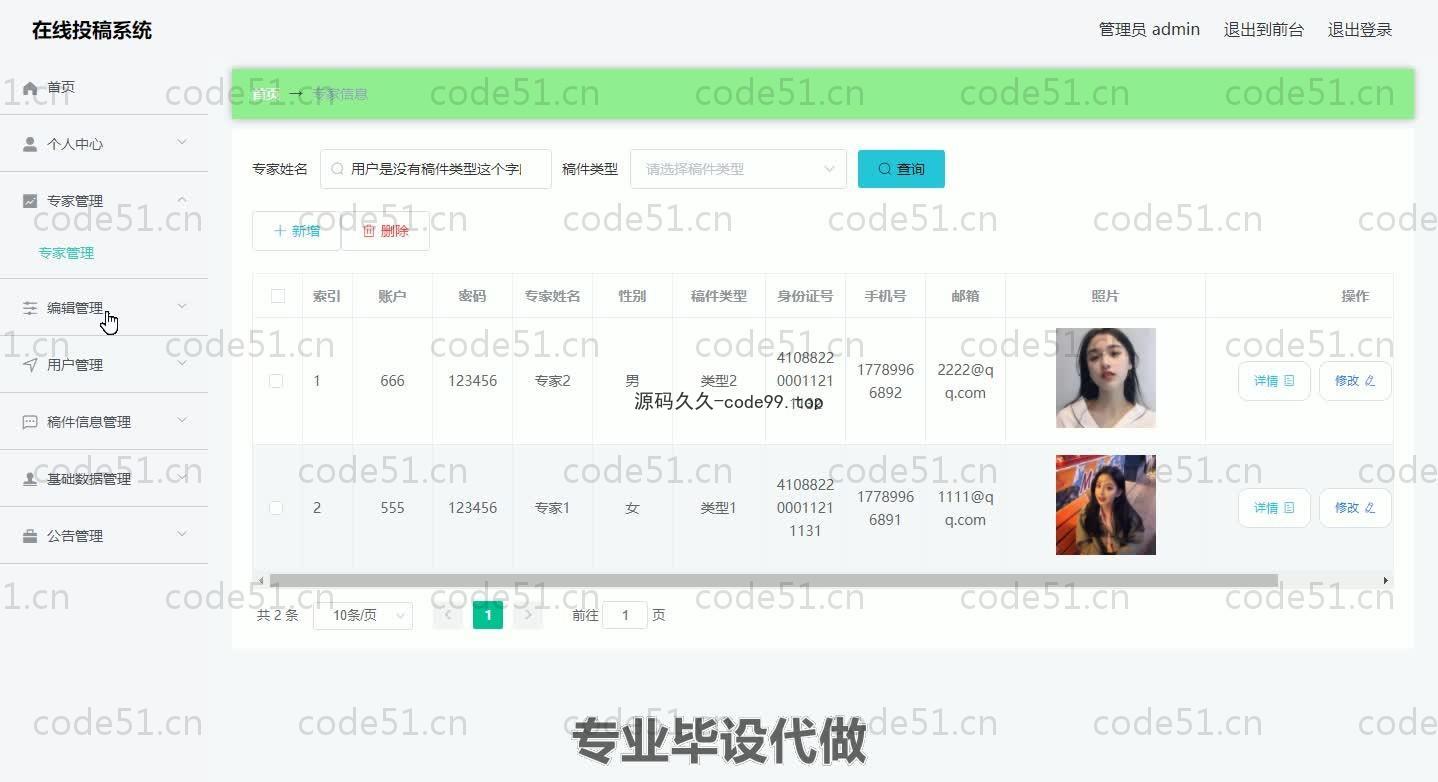This screenshot has height=782, width=1438.
Task: Click the paper-plane icon beside 用户管理
Action: tap(30, 365)
